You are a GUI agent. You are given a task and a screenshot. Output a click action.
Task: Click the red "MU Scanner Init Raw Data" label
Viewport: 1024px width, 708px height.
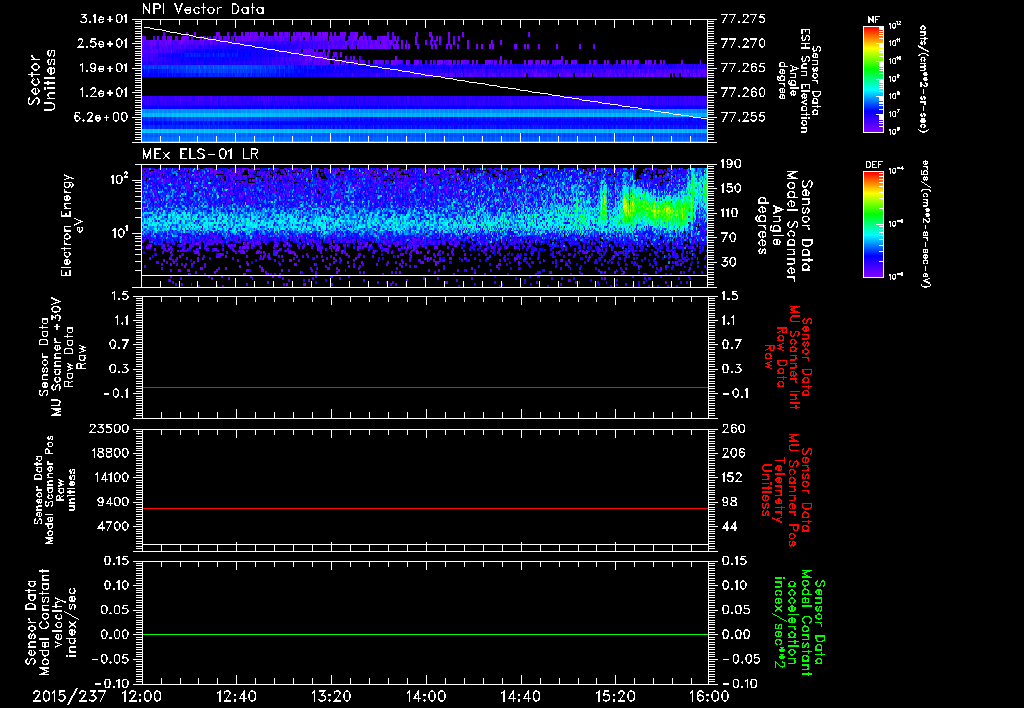786,357
